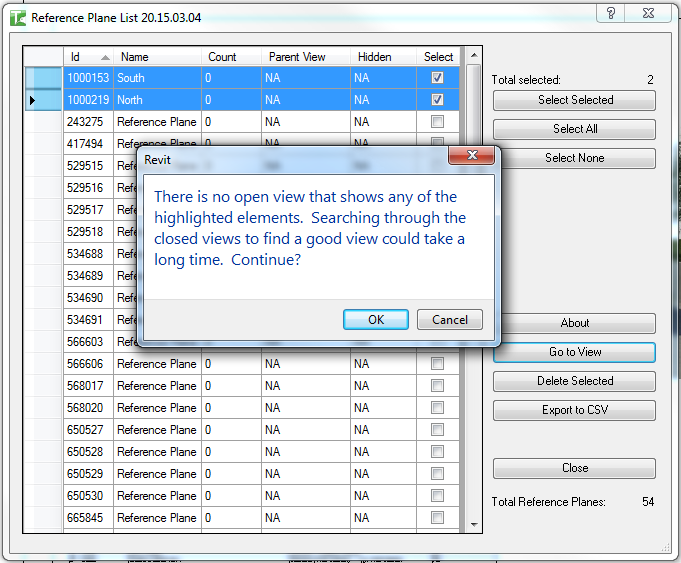
Task: Open the About dialog
Action: click(574, 323)
